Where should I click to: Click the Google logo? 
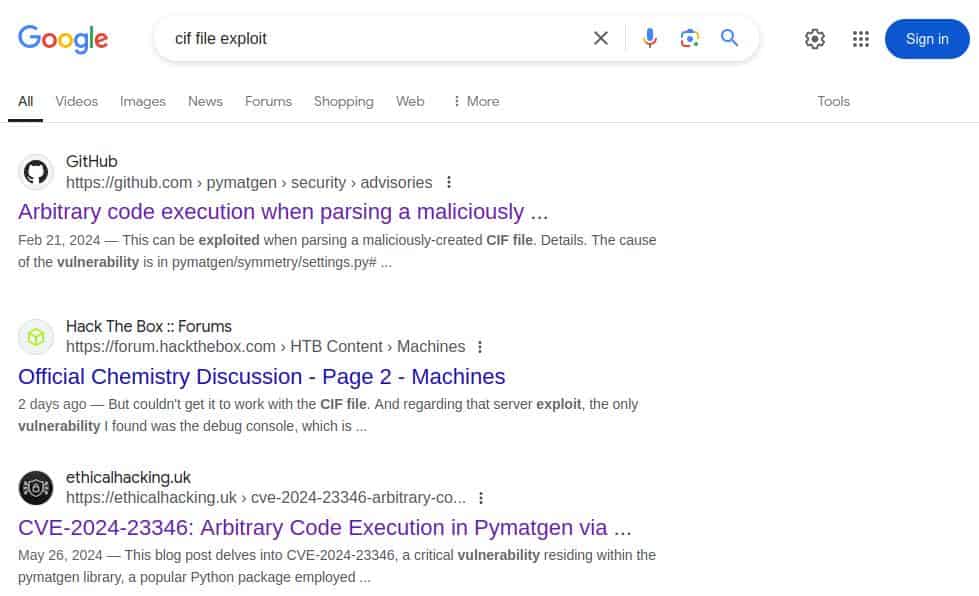click(x=63, y=39)
